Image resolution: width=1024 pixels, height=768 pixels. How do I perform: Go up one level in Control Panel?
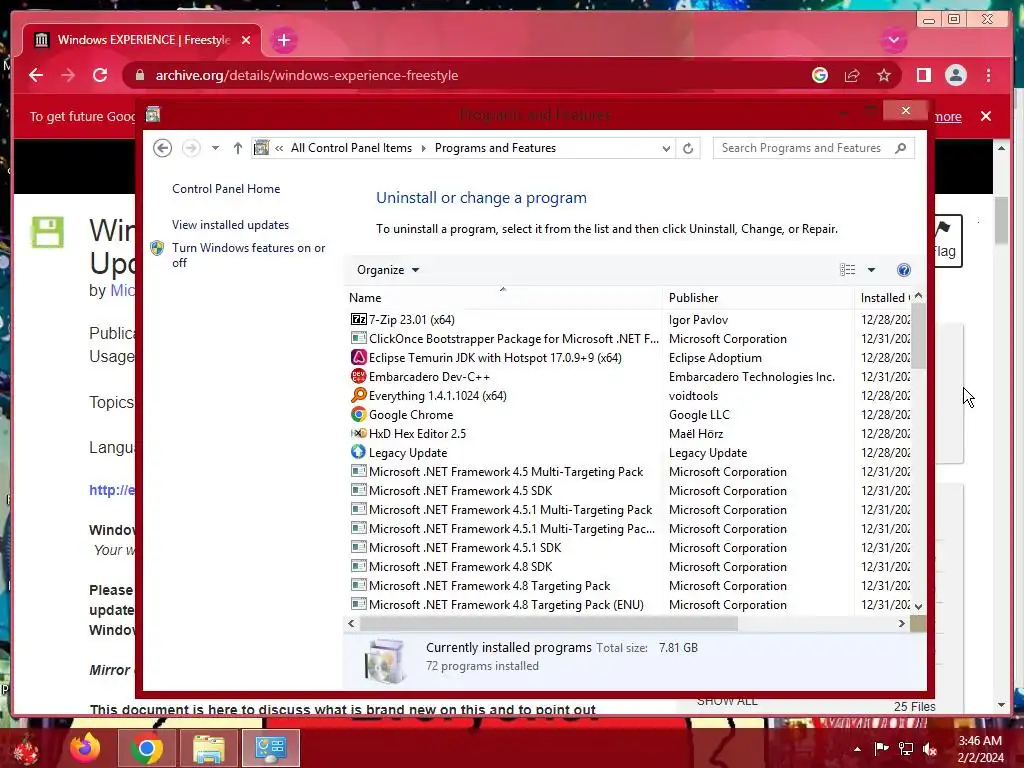(238, 148)
